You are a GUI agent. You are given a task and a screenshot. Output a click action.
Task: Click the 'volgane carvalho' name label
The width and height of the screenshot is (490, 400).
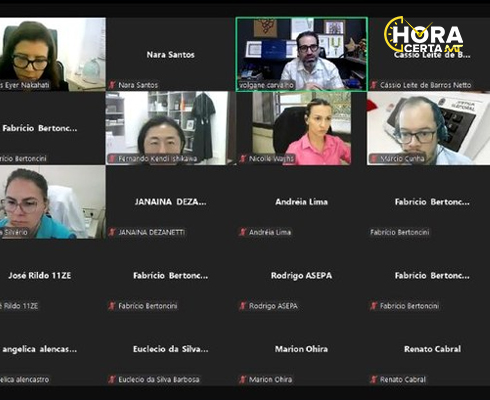coord(266,85)
